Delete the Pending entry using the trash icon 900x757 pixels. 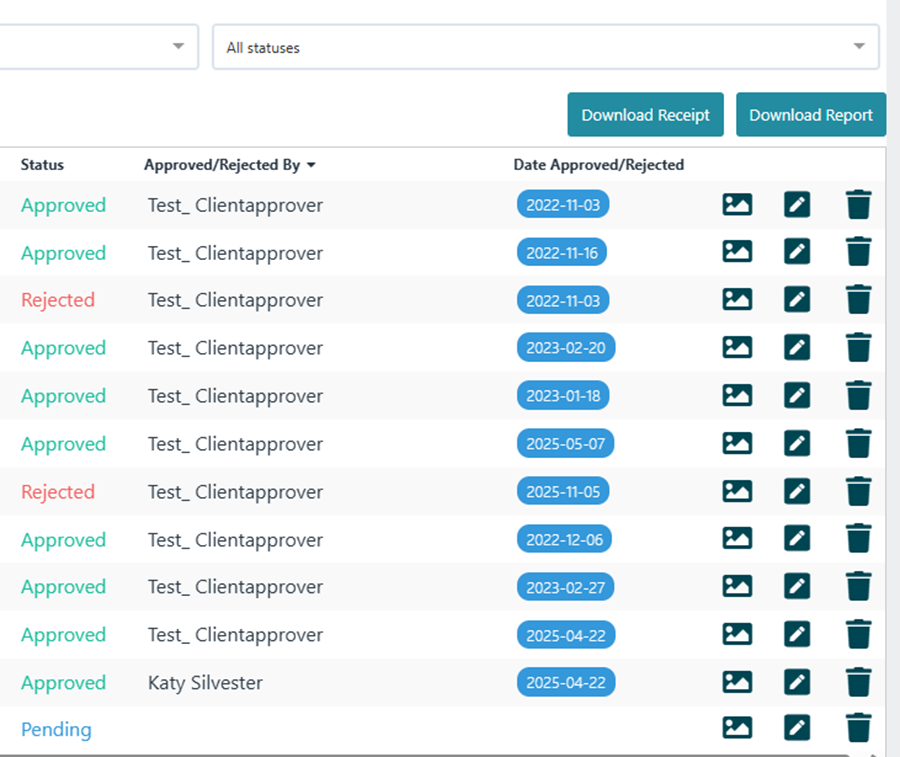(858, 729)
